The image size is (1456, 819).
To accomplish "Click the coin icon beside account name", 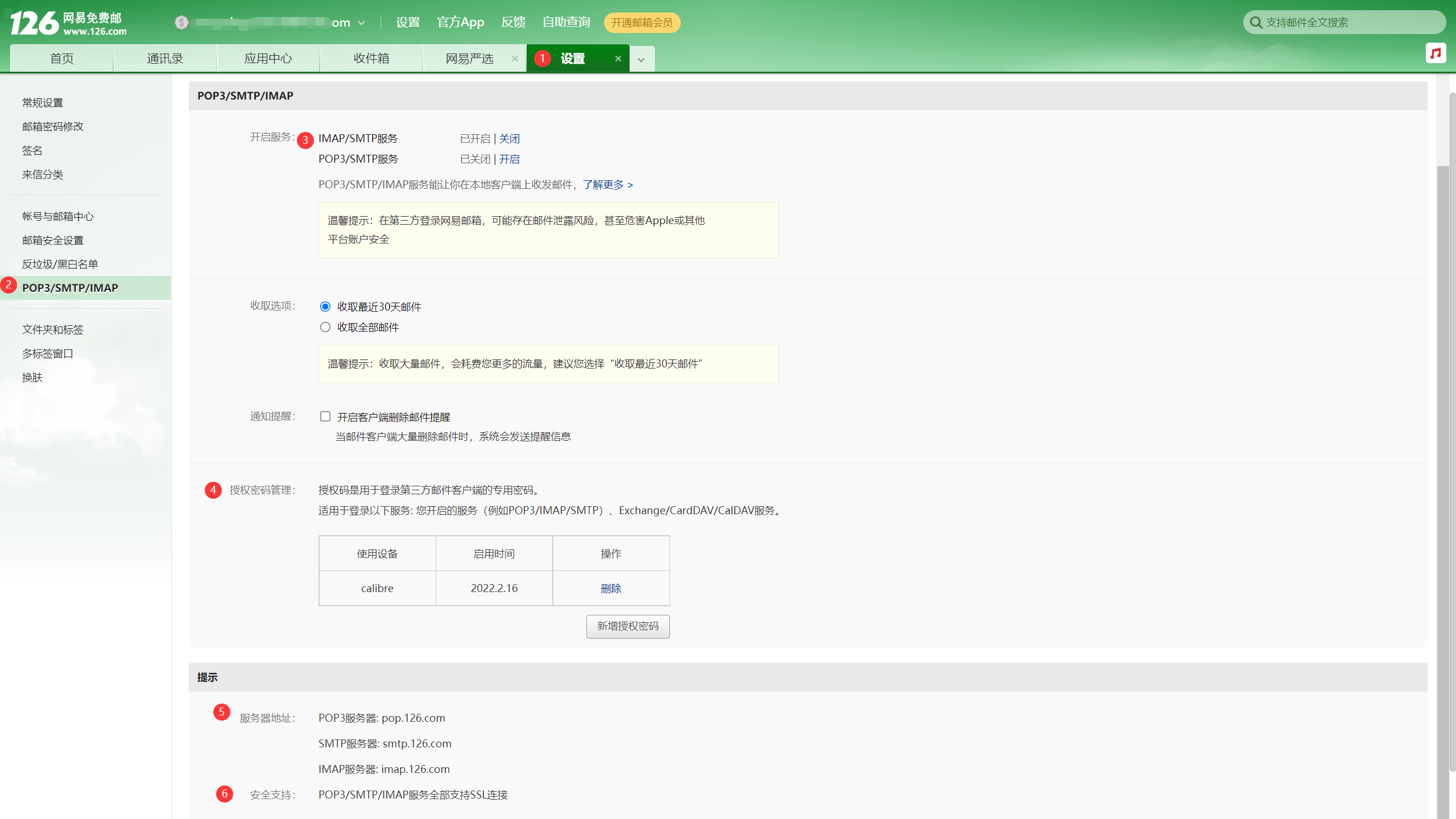I will (x=181, y=23).
